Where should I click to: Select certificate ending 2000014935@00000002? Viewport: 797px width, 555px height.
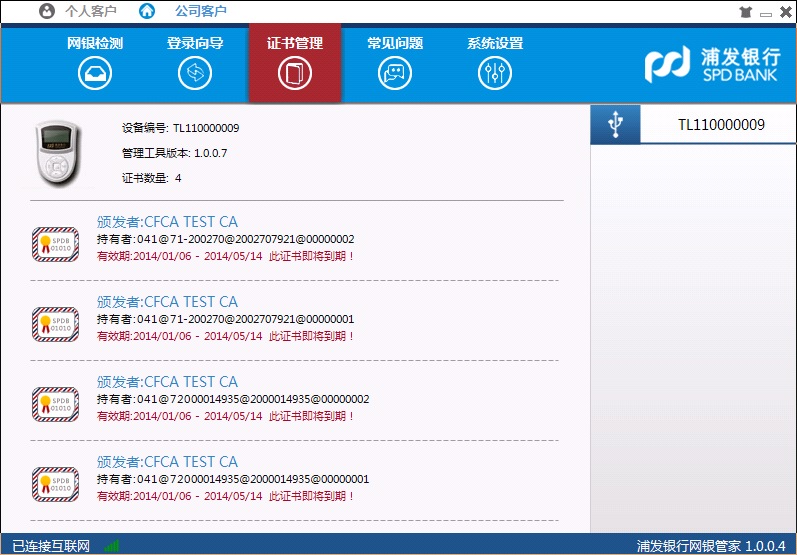[x=232, y=399]
